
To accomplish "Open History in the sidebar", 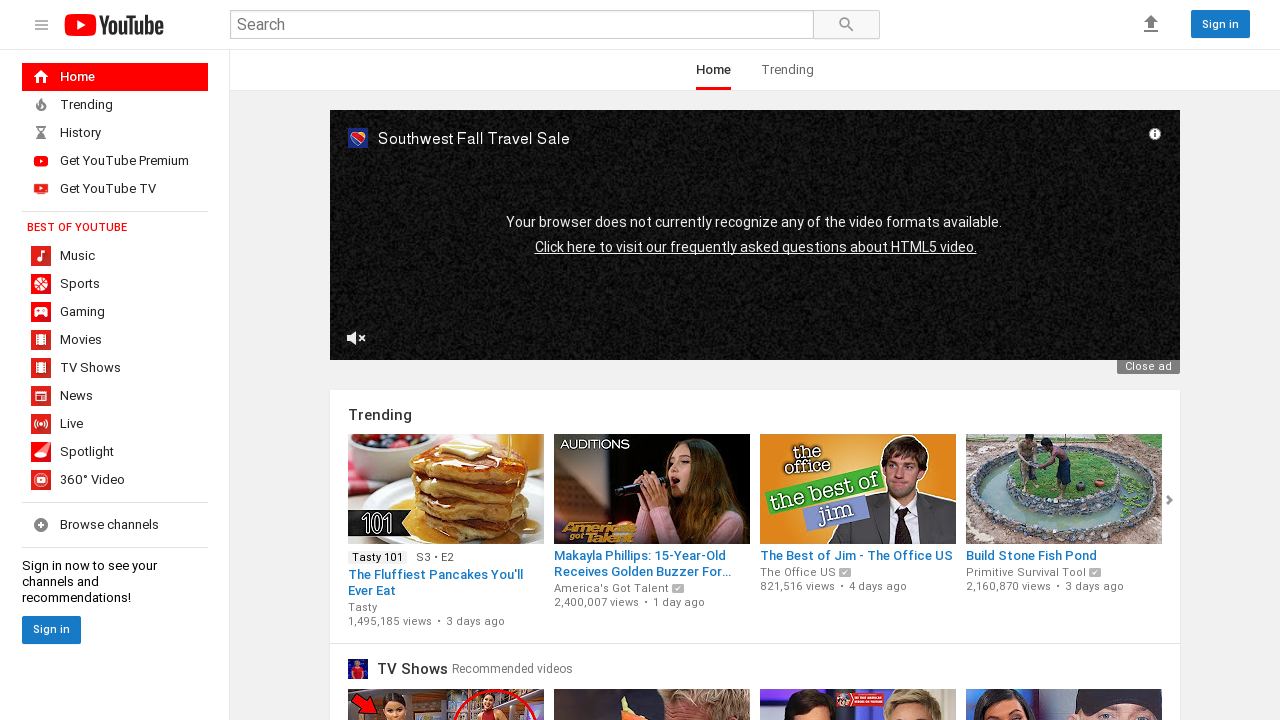I will pyautogui.click(x=115, y=133).
